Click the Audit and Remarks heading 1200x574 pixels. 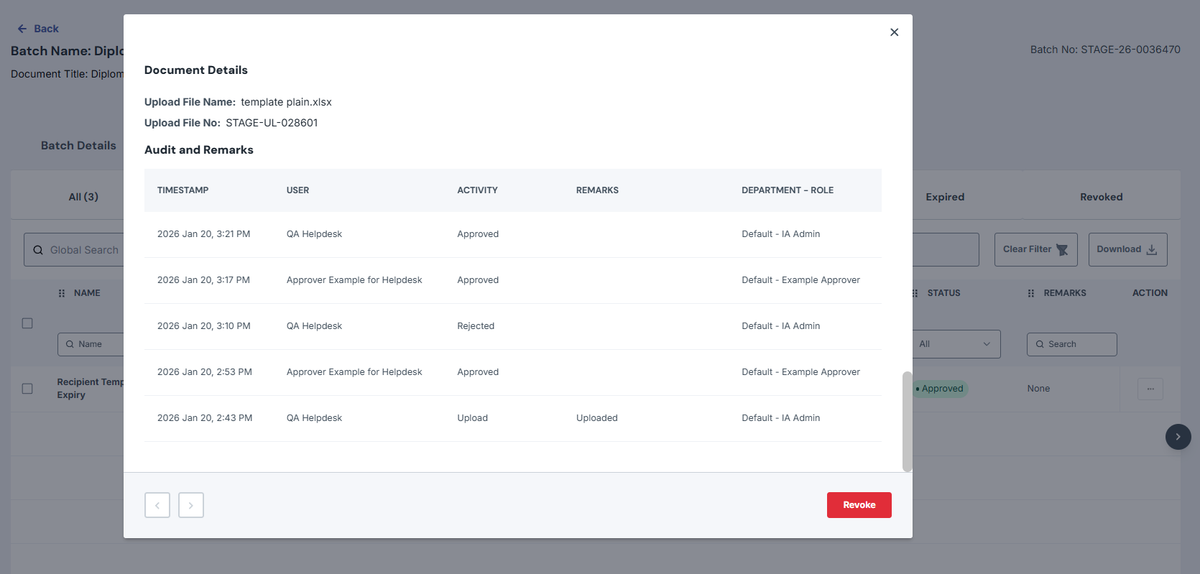coord(199,150)
